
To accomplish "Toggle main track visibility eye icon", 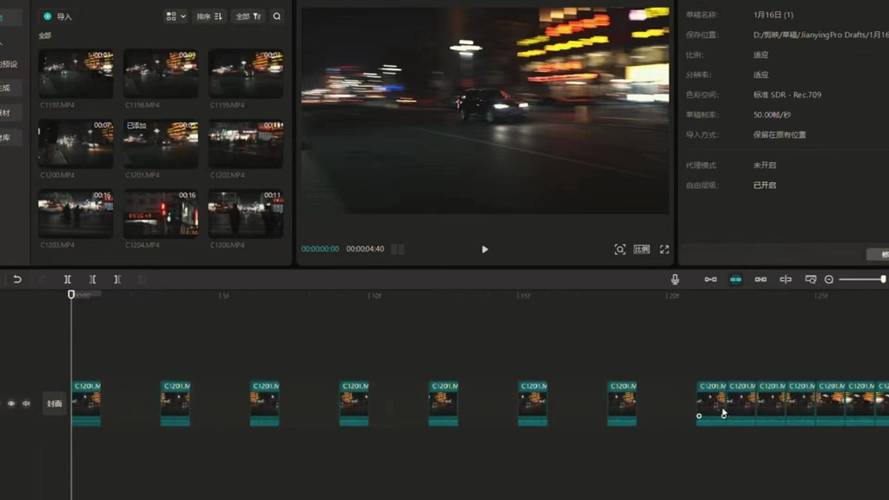I will tap(12, 404).
